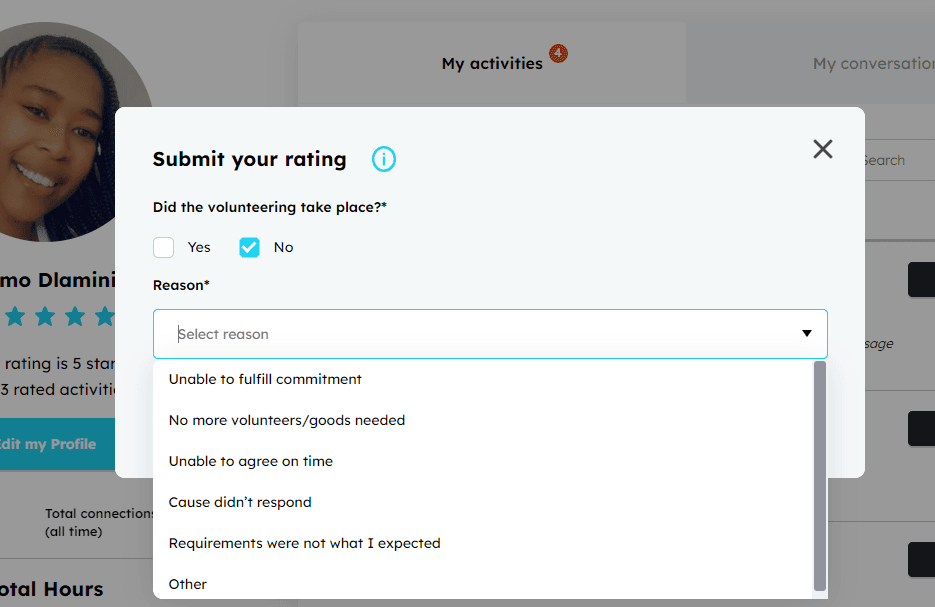Screen dimensions: 935x607
Task: Uncheck the No checkbox
Action: click(249, 247)
